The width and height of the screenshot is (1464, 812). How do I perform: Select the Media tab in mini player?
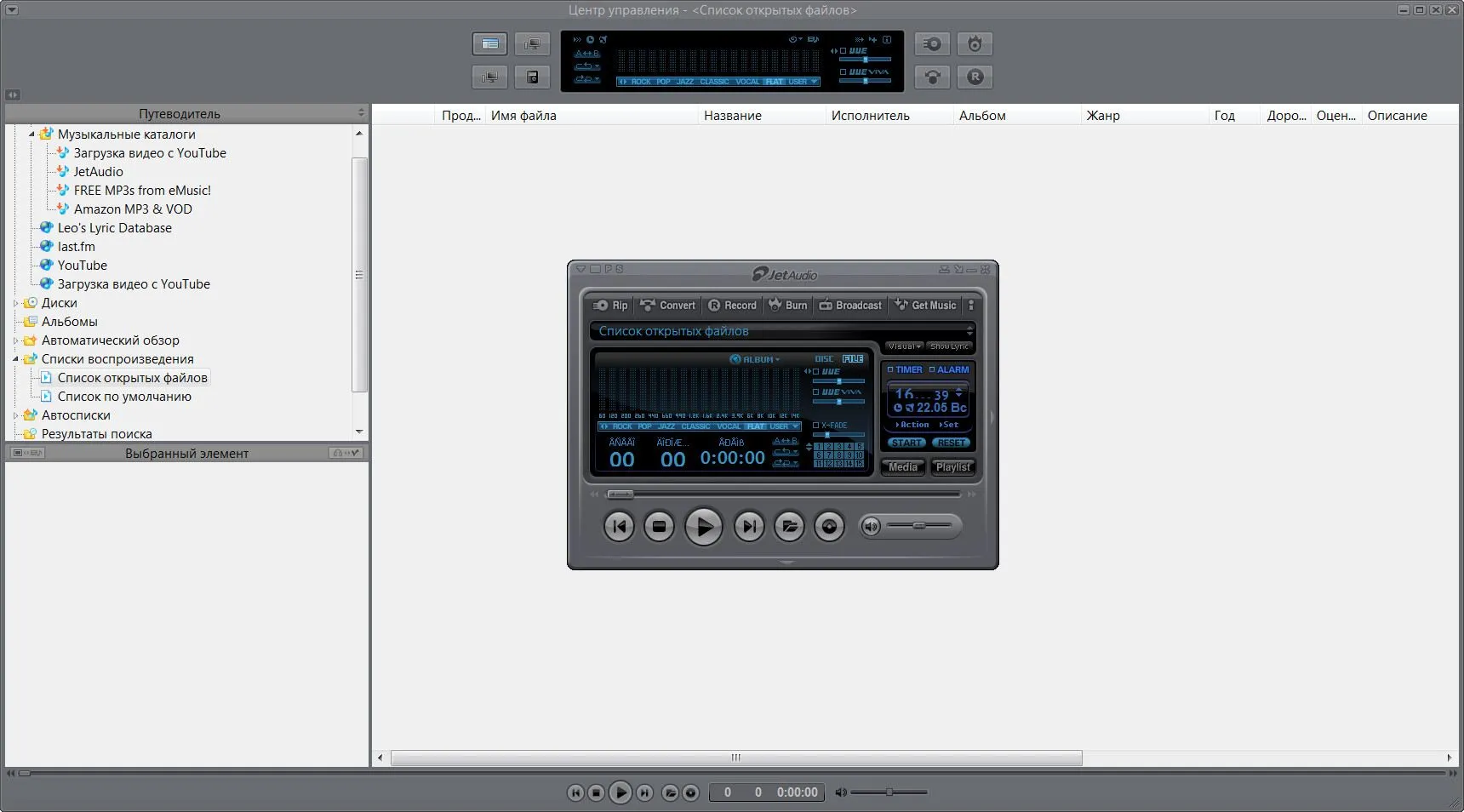pos(903,467)
